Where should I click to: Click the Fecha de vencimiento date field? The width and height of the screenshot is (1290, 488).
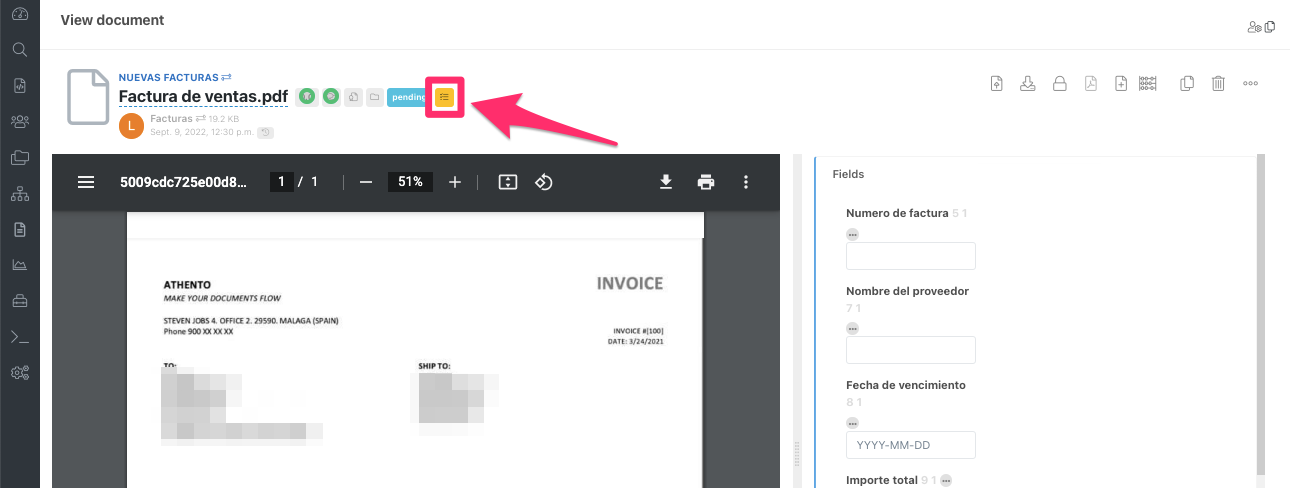coord(910,445)
